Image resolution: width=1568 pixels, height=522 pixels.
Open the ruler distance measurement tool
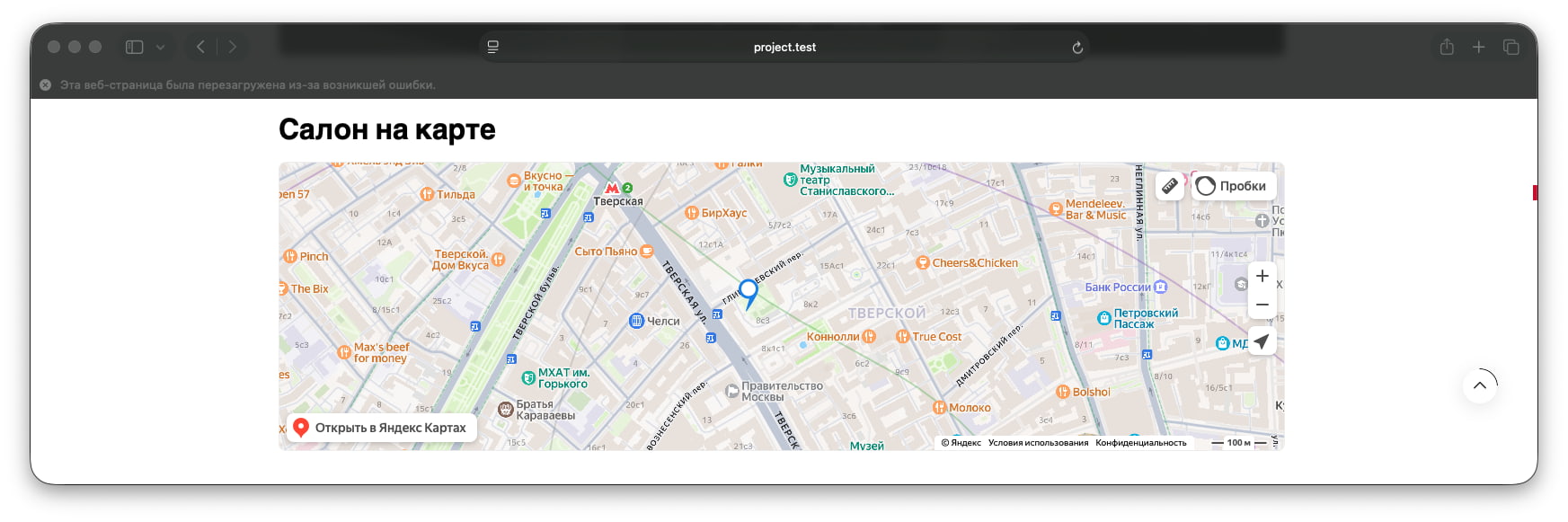1169,186
